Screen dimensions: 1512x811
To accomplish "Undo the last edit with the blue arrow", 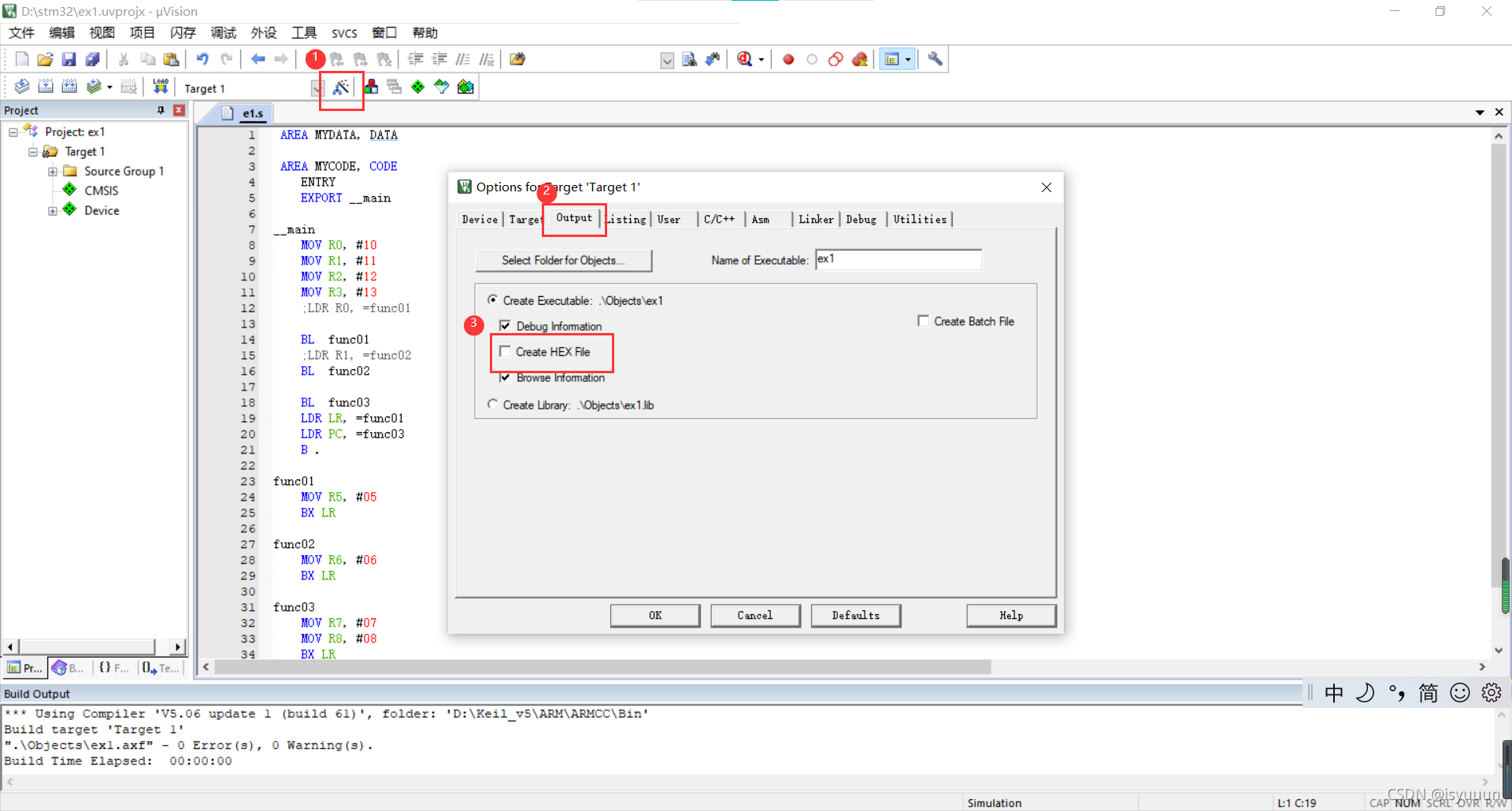I will [202, 59].
